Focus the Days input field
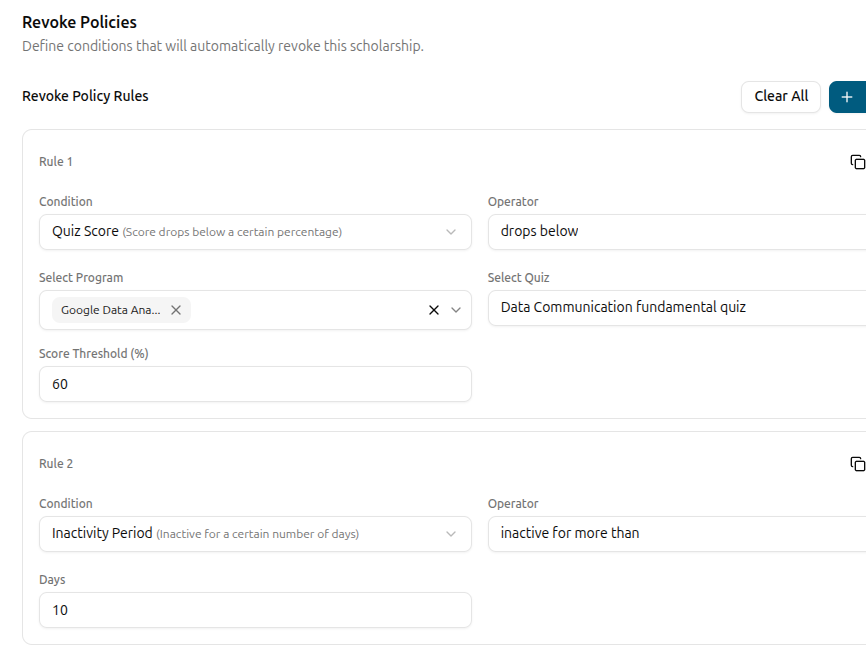The height and width of the screenshot is (655, 866). pyautogui.click(x=255, y=610)
